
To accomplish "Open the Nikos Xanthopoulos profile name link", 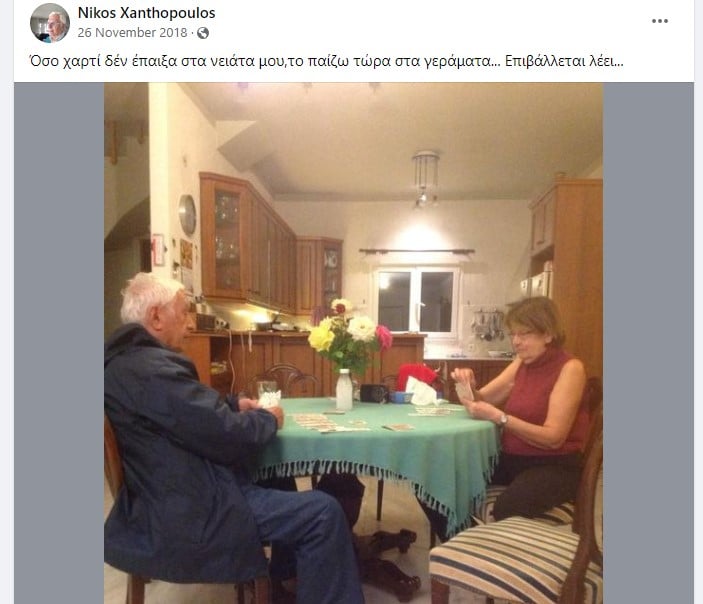I will (146, 13).
